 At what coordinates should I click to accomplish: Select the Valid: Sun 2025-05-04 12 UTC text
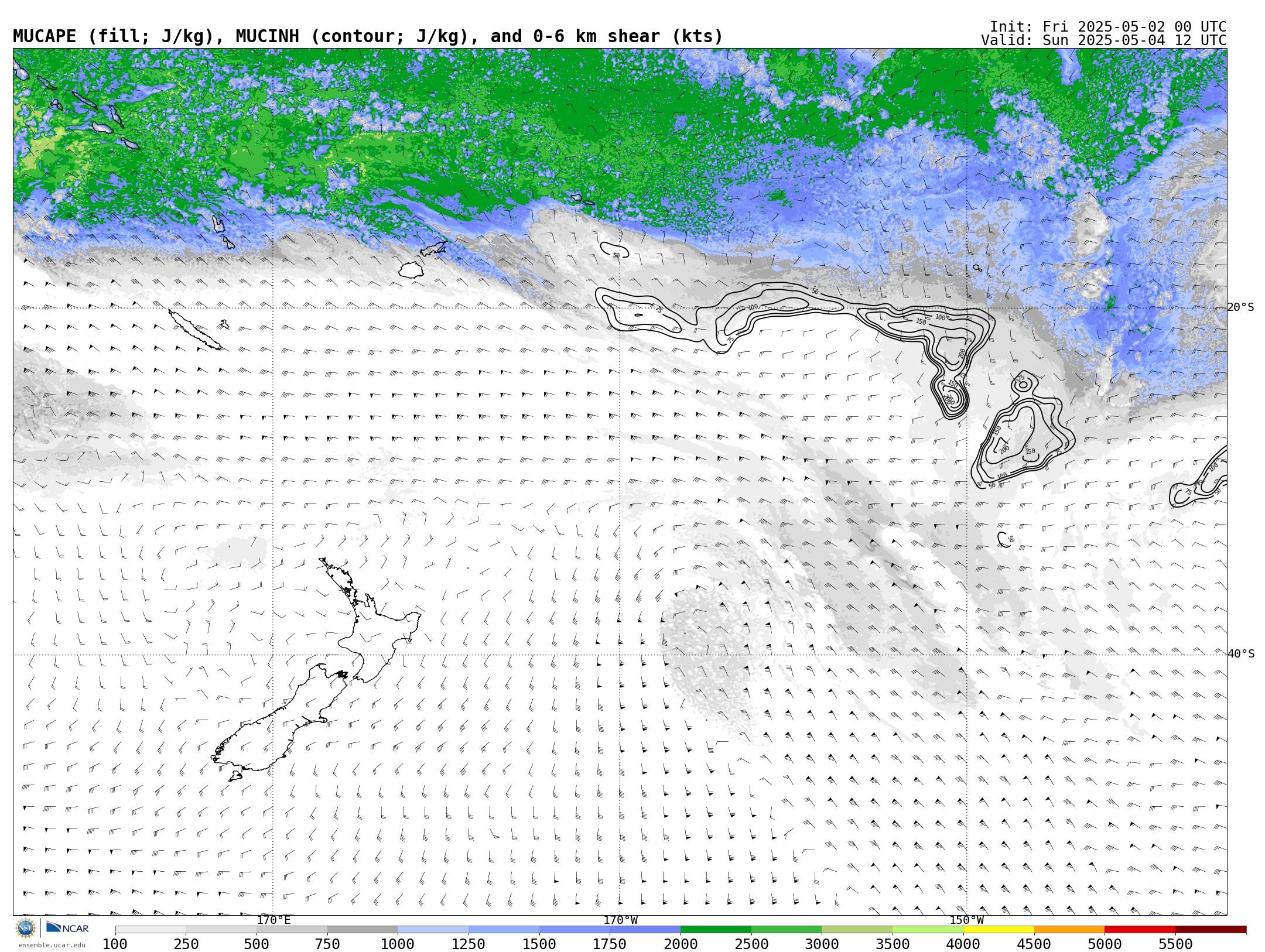point(1104,40)
